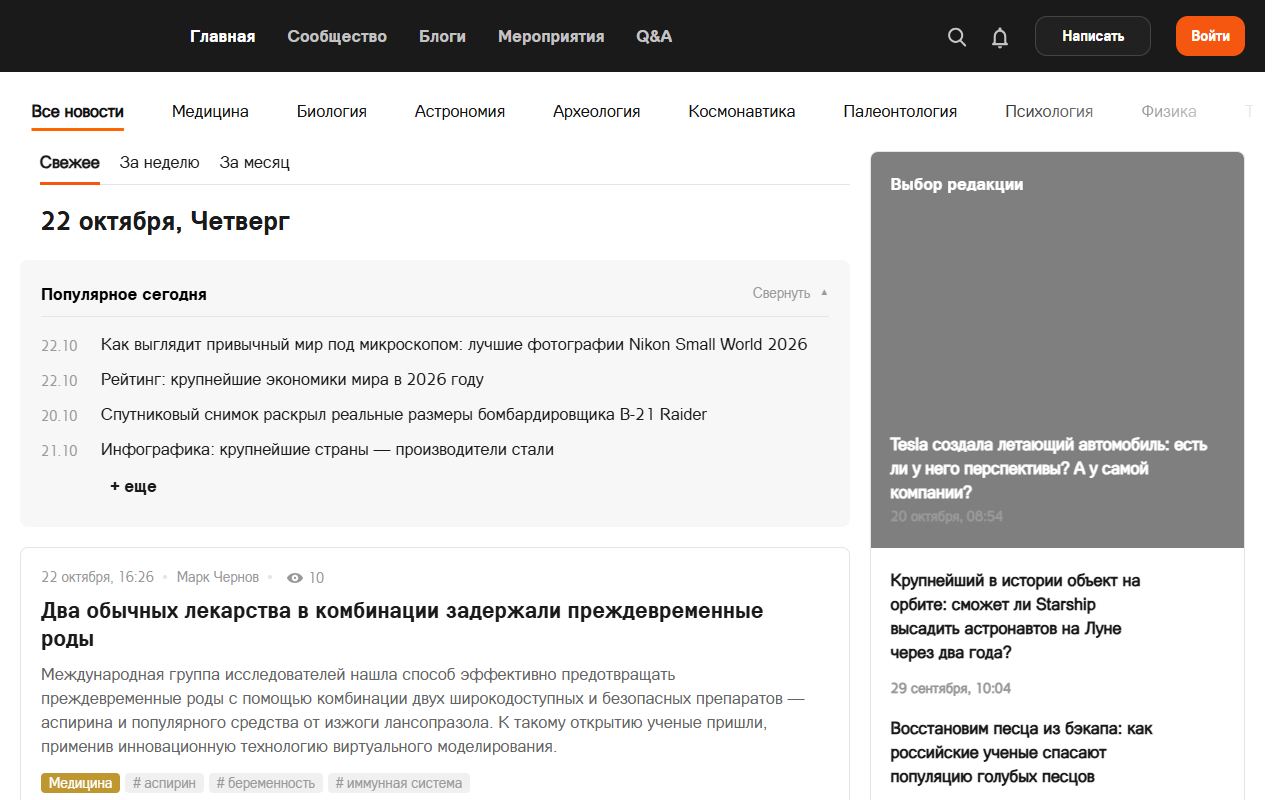Open Мероприятия page
Screen dimensions: 1280x800
click(551, 36)
